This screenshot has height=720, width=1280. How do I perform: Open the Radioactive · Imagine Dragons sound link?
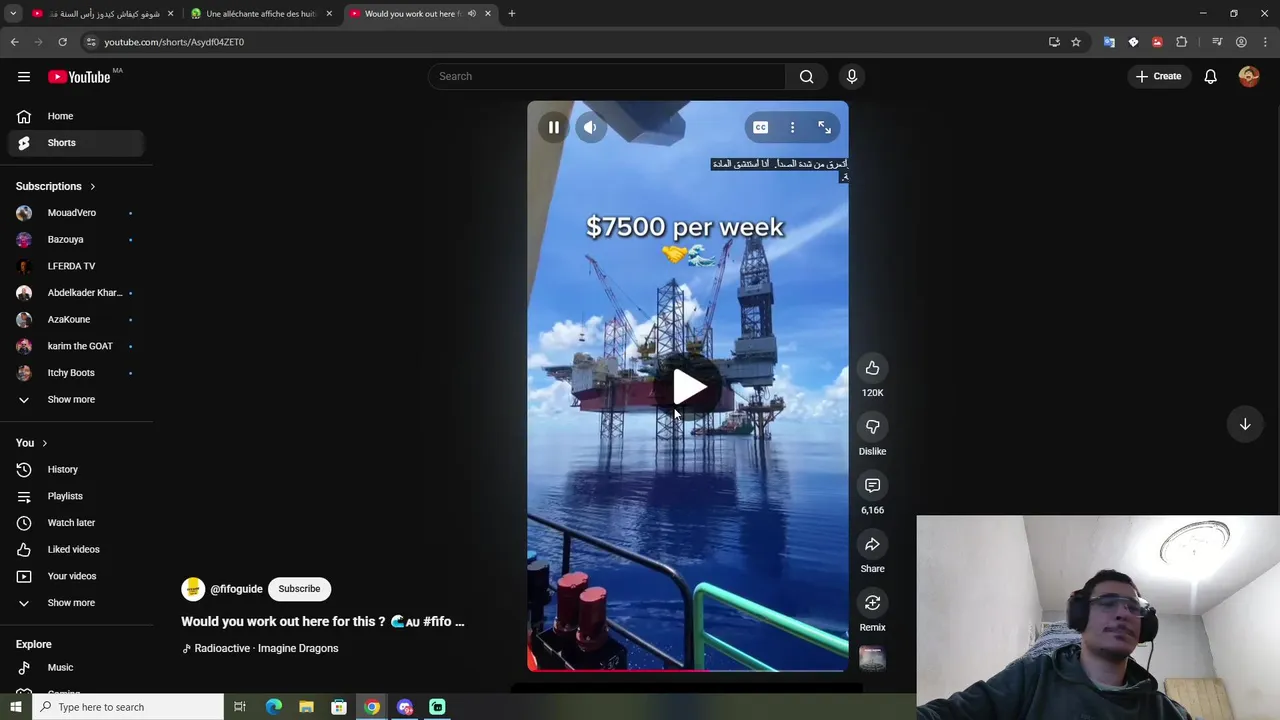(266, 648)
